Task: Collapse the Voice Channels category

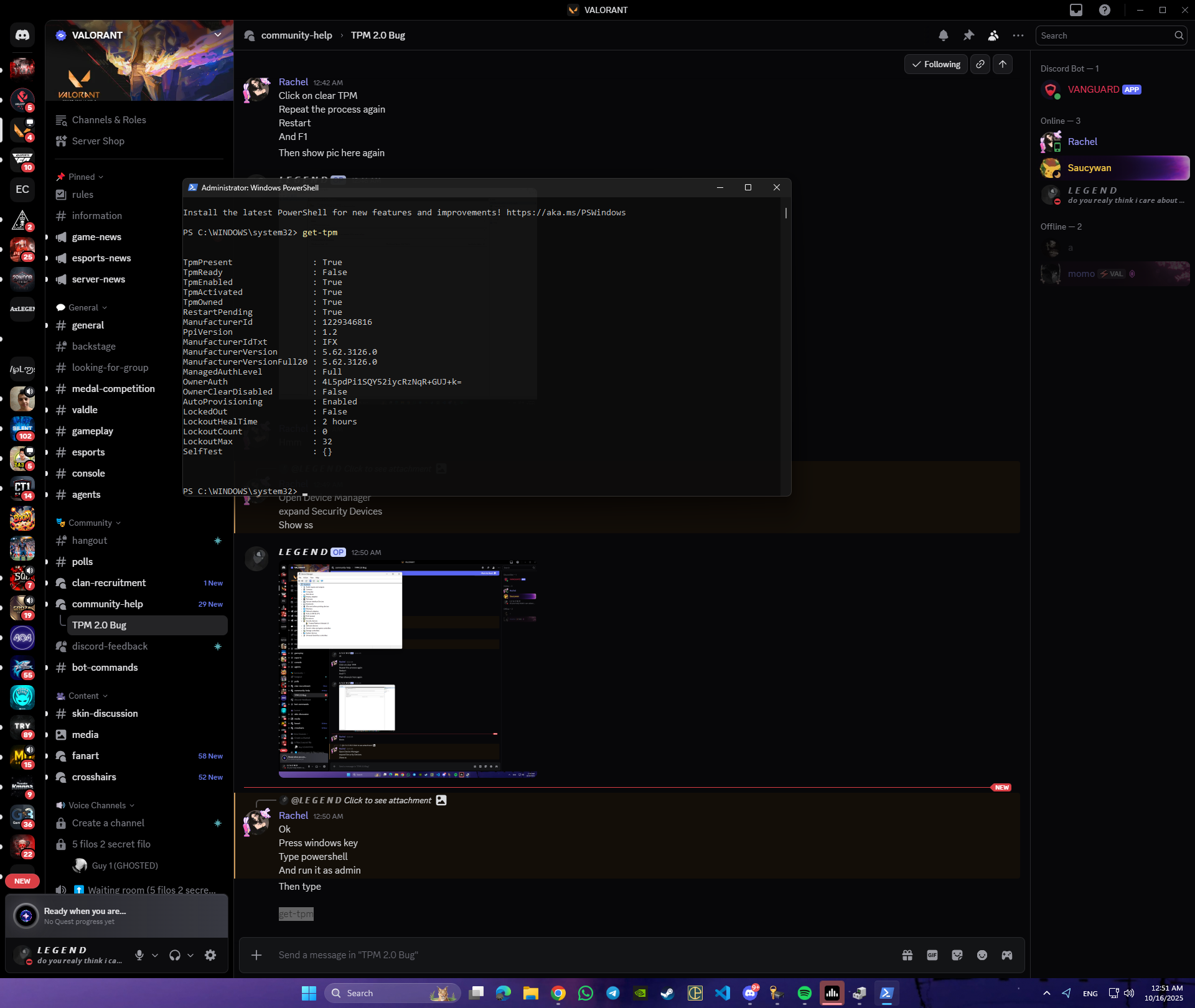Action: 97,805
